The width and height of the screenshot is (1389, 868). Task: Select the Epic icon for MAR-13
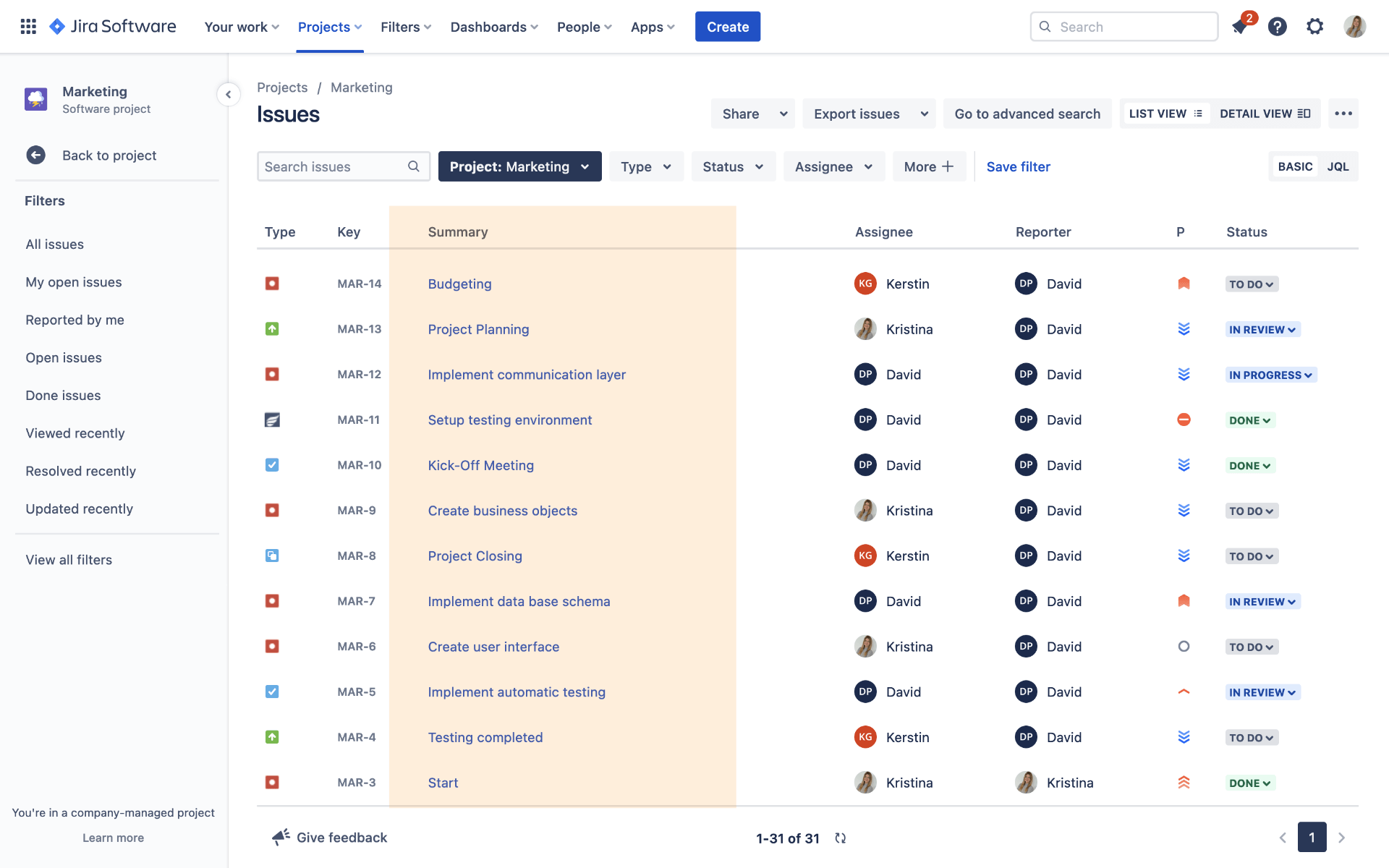(x=272, y=328)
